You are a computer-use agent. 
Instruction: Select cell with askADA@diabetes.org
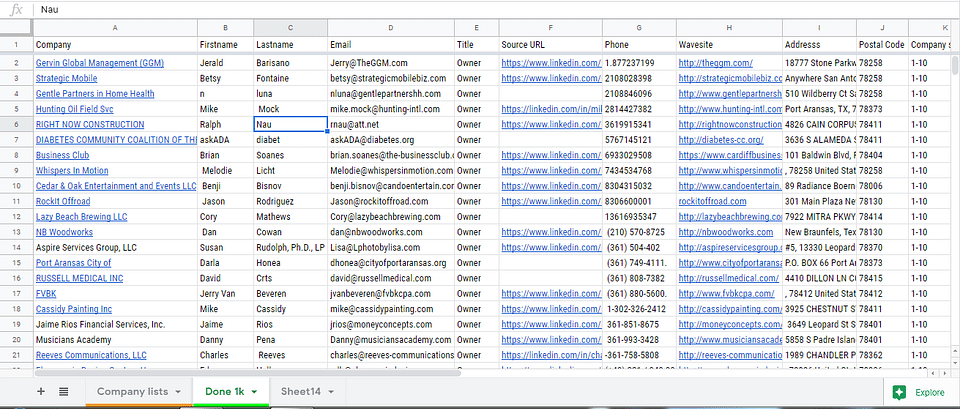click(x=391, y=140)
